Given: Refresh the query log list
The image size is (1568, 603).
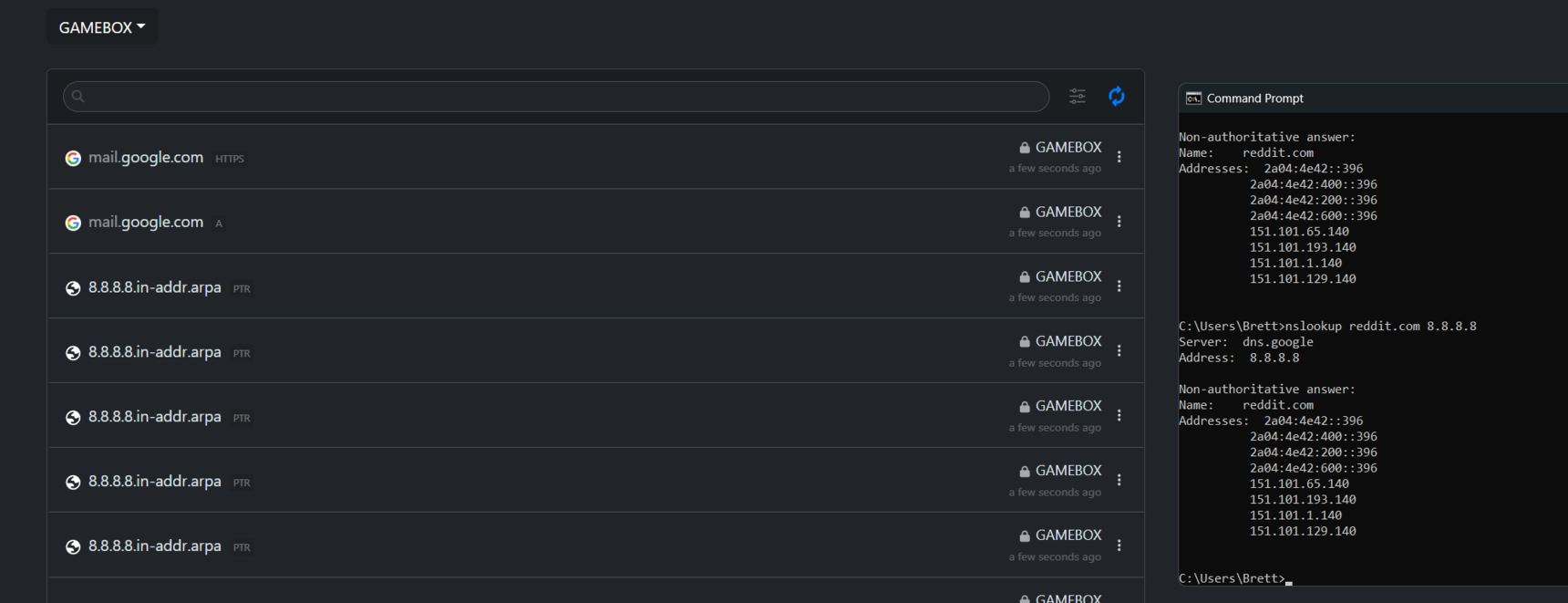Looking at the screenshot, I should 1117,97.
